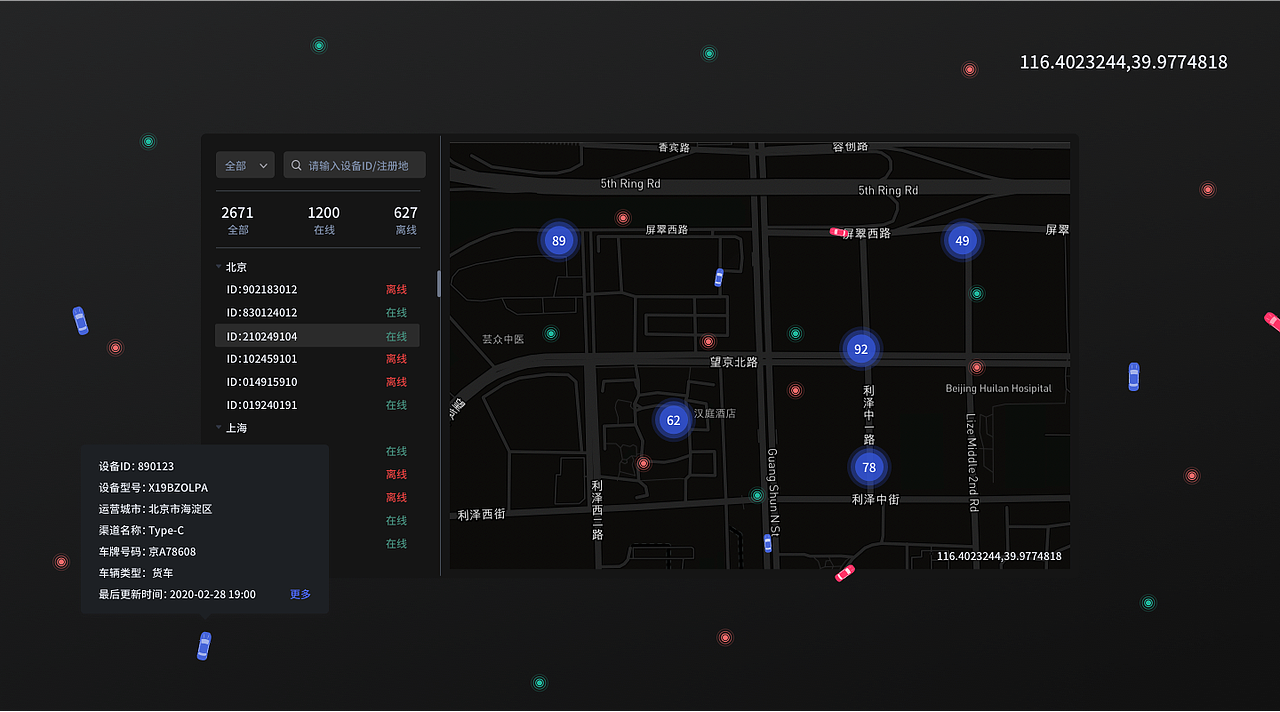The width and height of the screenshot is (1280, 712).
Task: Click blue car icon on Guang Shun N St
Action: 768,543
